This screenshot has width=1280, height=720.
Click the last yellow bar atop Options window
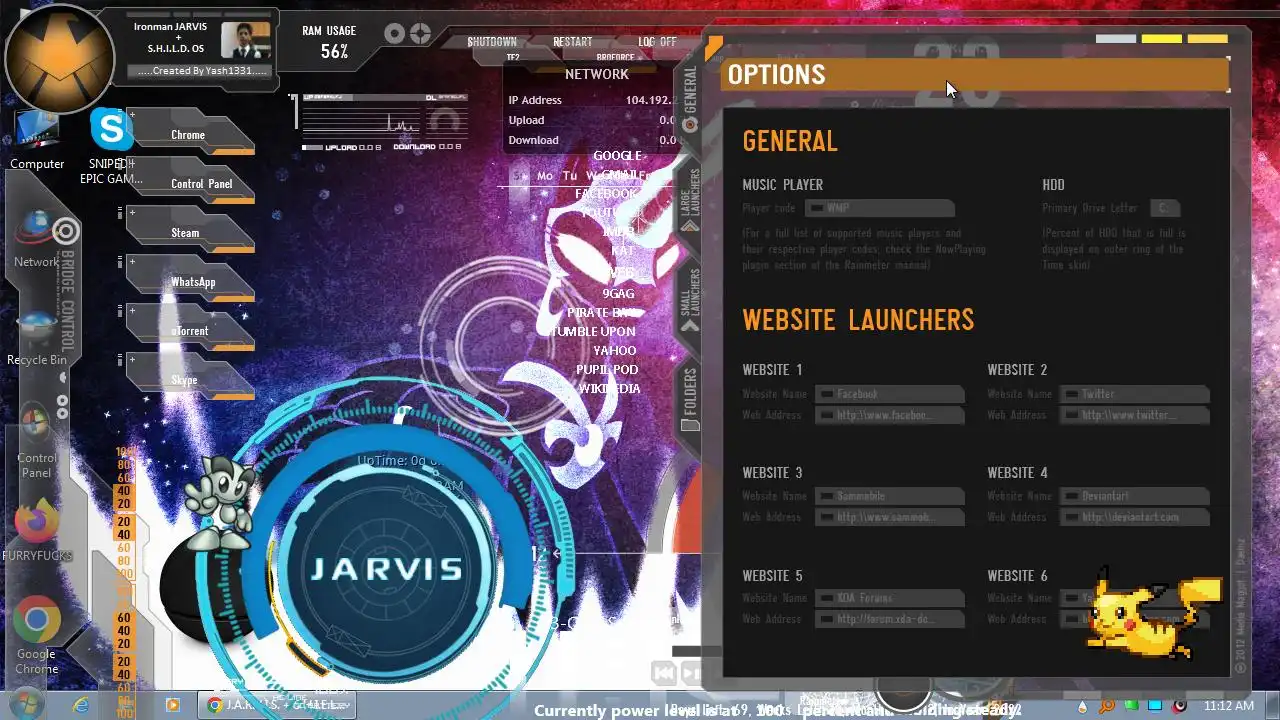[1208, 39]
